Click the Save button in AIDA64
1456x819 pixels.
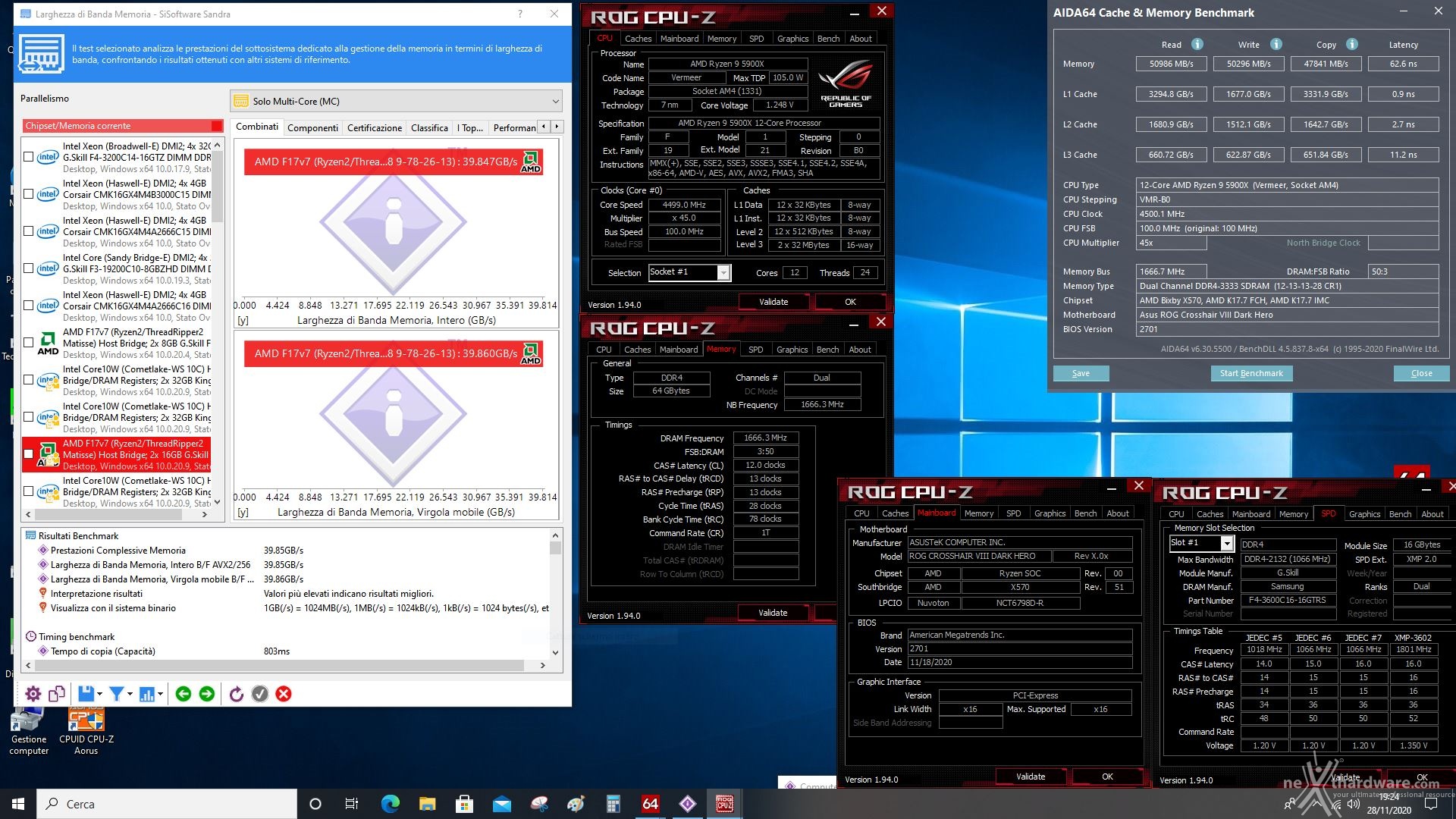click(x=1081, y=373)
